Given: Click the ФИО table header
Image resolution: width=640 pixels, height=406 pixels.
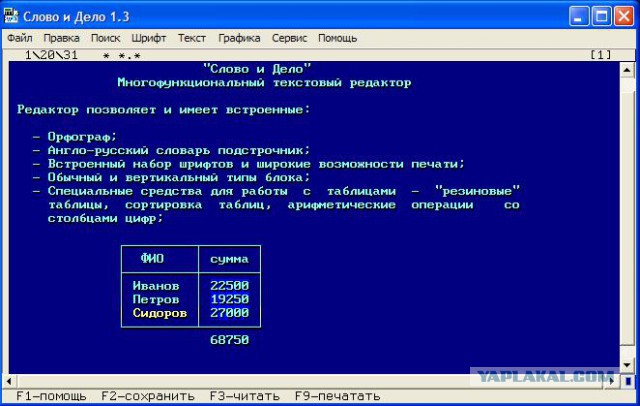Looking at the screenshot, I should (152, 259).
